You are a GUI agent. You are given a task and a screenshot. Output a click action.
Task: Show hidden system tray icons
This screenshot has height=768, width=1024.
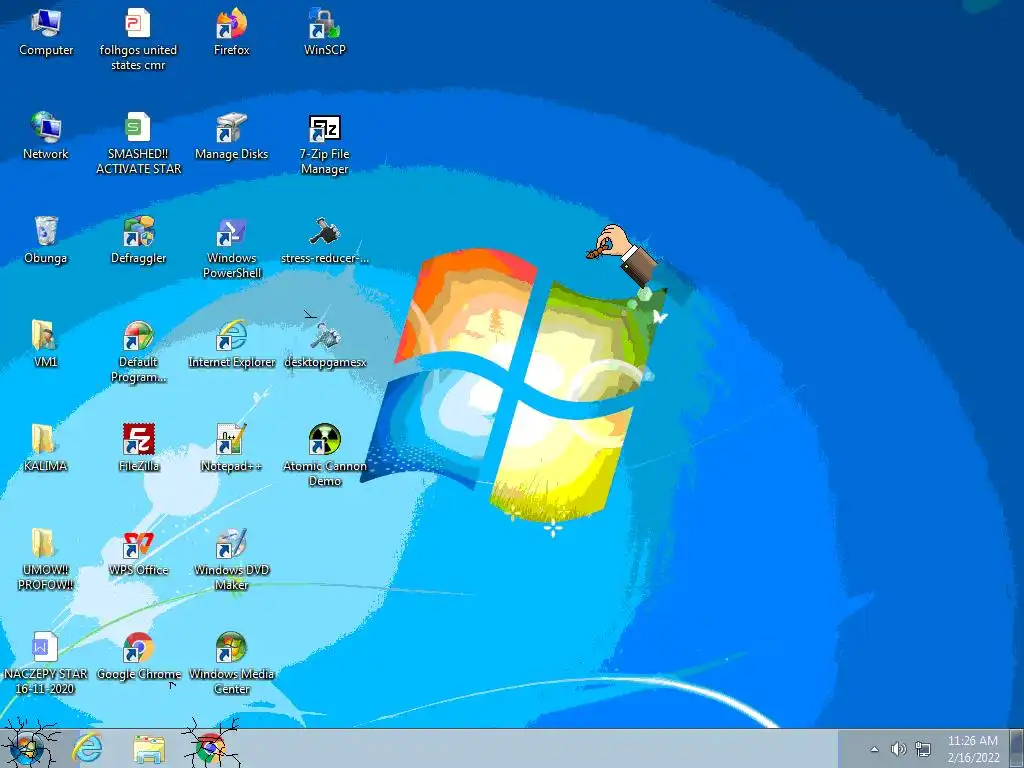874,749
